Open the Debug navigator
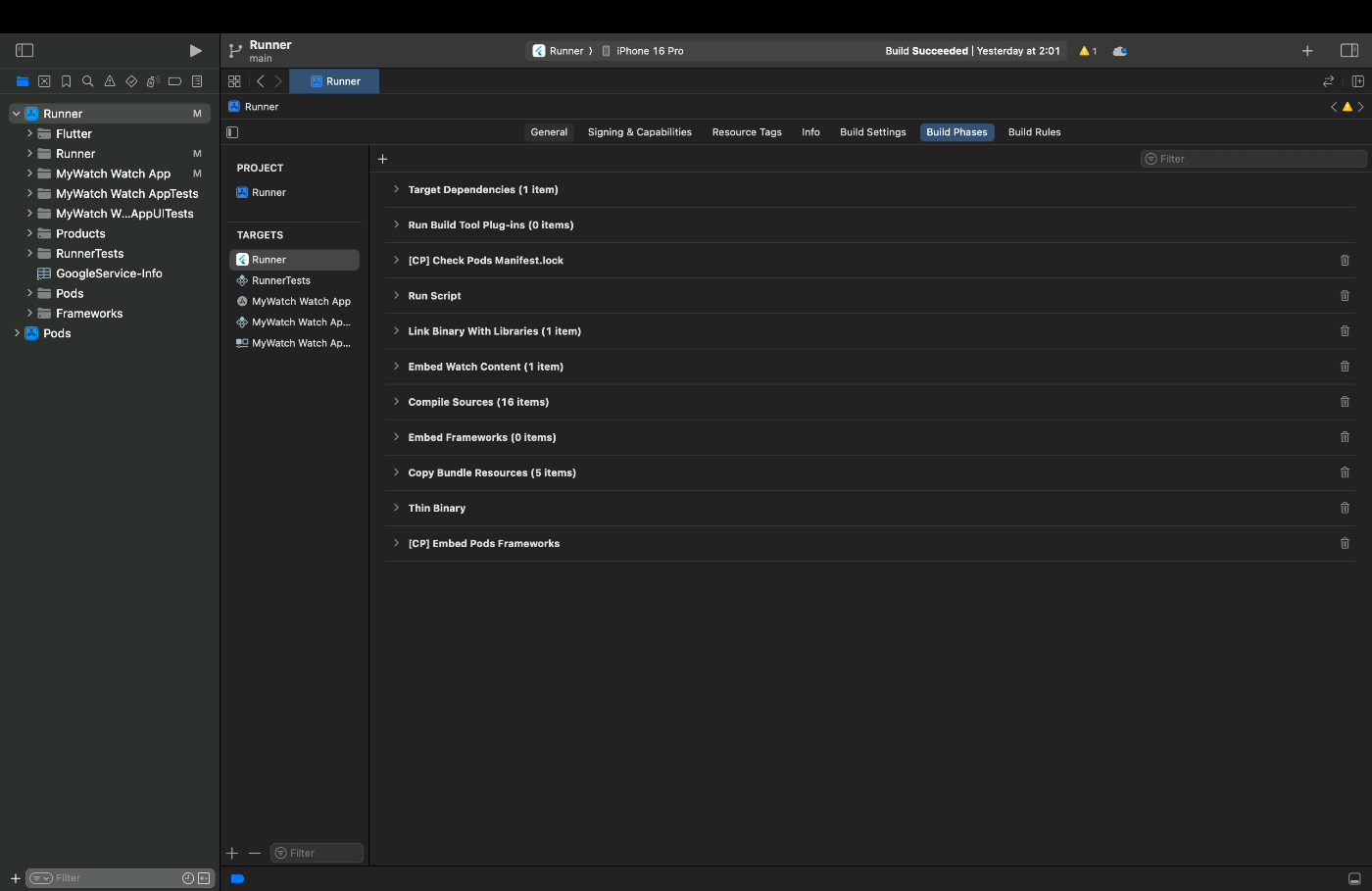This screenshot has height=891, width=1372. coord(153,81)
